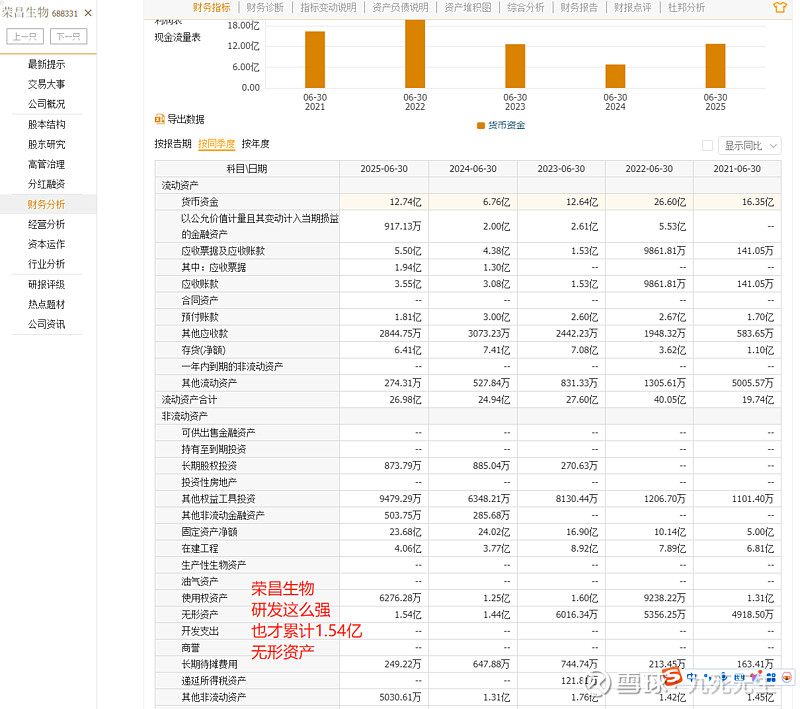The width and height of the screenshot is (800, 709).
Task: Select the 按年度 view option
Action: click(256, 144)
